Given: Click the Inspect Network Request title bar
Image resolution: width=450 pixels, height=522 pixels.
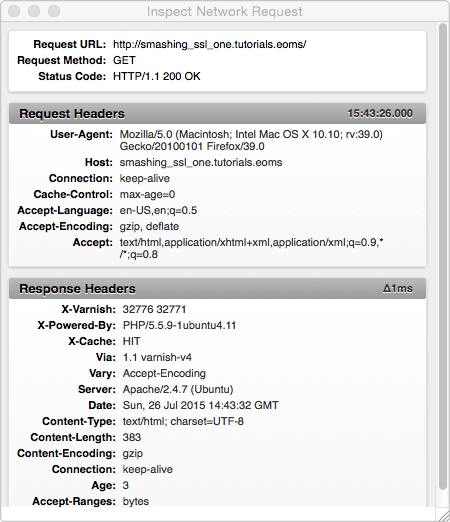Looking at the screenshot, I should point(225,11).
